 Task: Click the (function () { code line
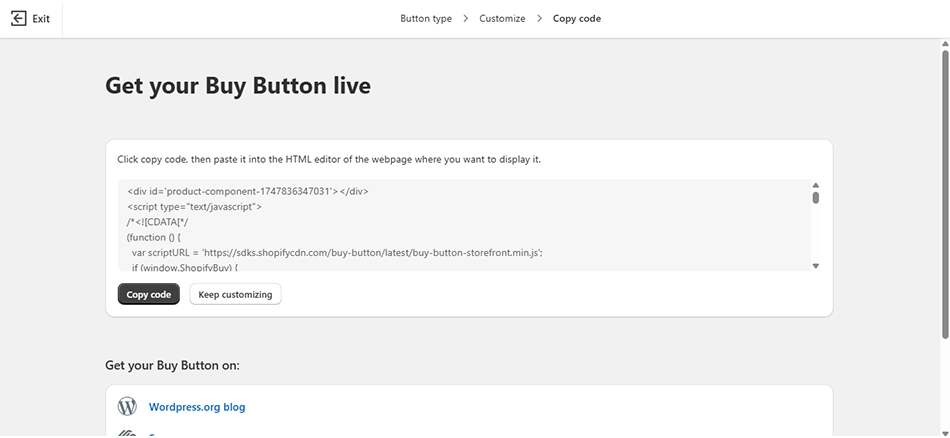click(x=154, y=237)
